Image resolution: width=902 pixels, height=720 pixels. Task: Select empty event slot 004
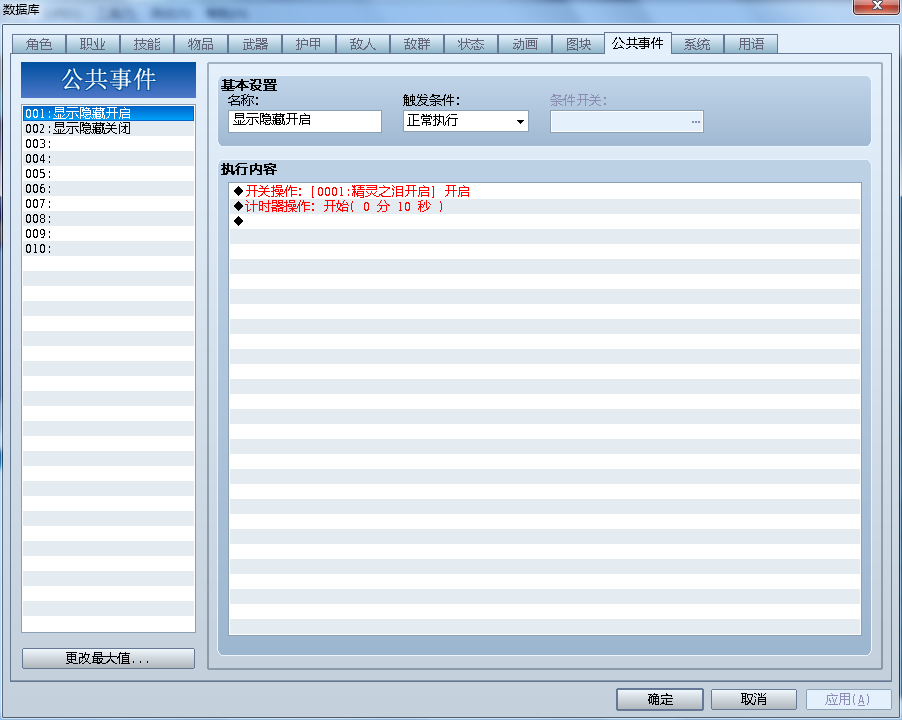[x=108, y=158]
